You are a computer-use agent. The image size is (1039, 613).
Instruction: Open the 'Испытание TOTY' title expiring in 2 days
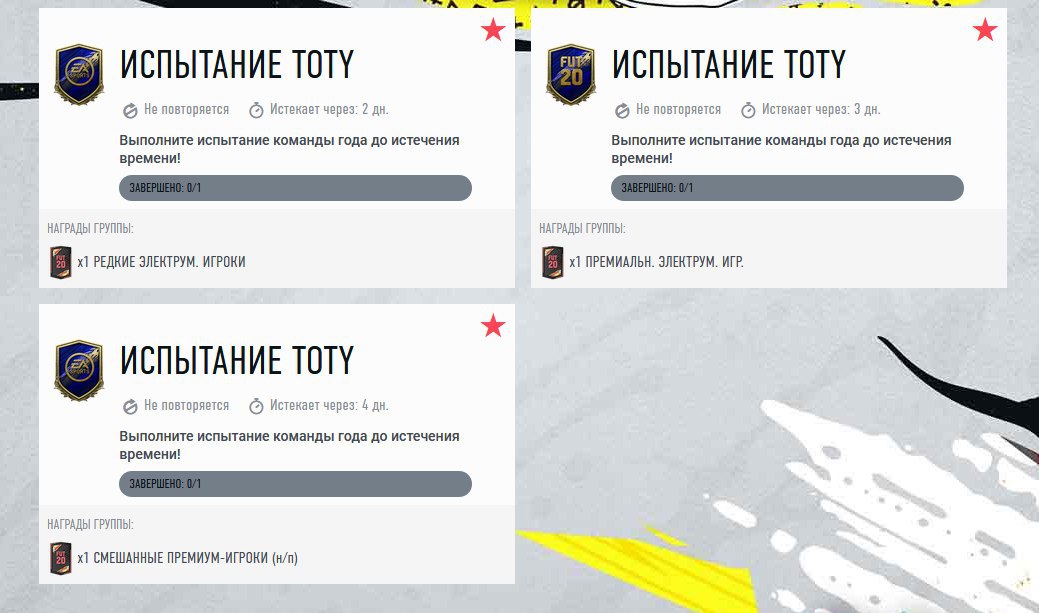[237, 64]
